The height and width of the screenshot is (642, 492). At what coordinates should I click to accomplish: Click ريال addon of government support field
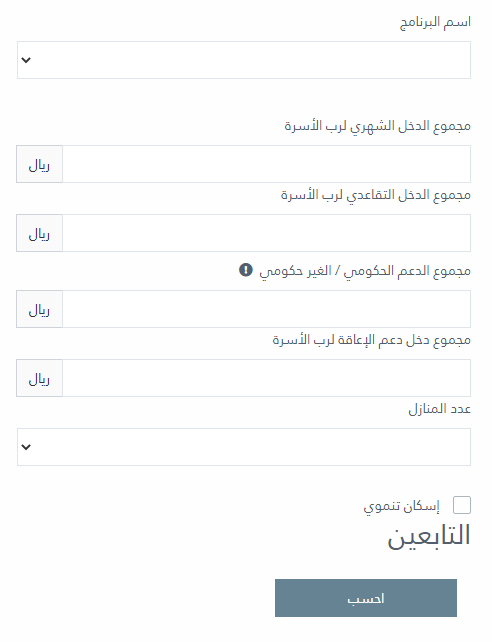[39, 309]
